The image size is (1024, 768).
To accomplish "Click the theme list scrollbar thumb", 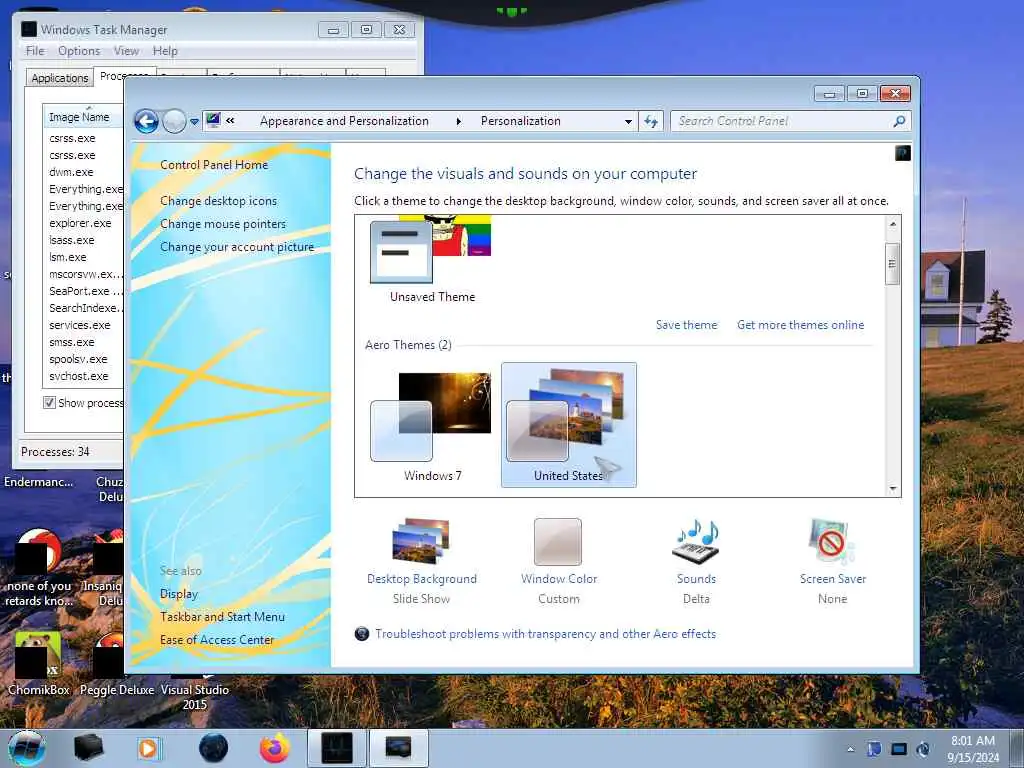I will click(892, 264).
